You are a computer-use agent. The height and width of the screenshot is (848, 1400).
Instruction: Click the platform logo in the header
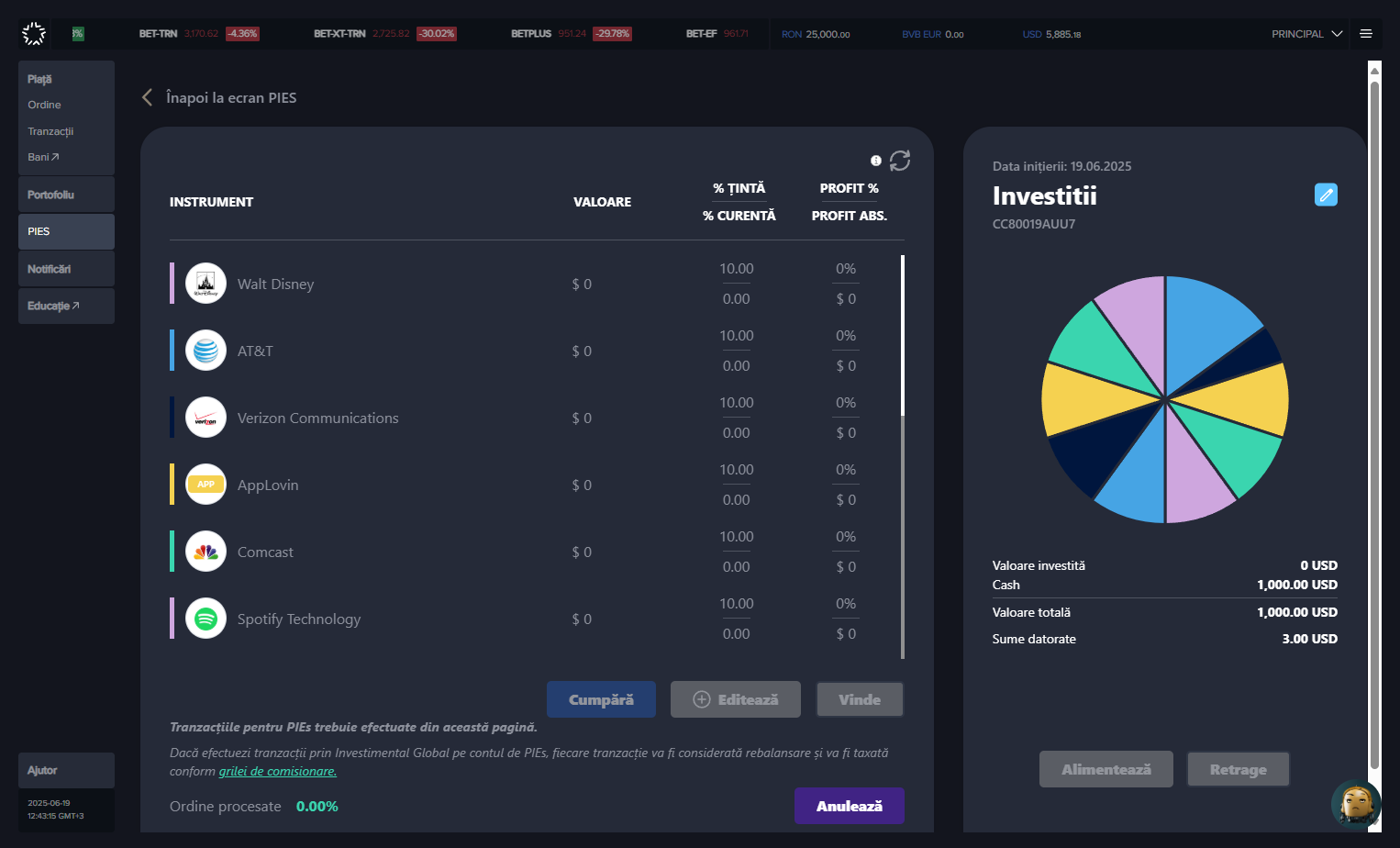click(34, 34)
